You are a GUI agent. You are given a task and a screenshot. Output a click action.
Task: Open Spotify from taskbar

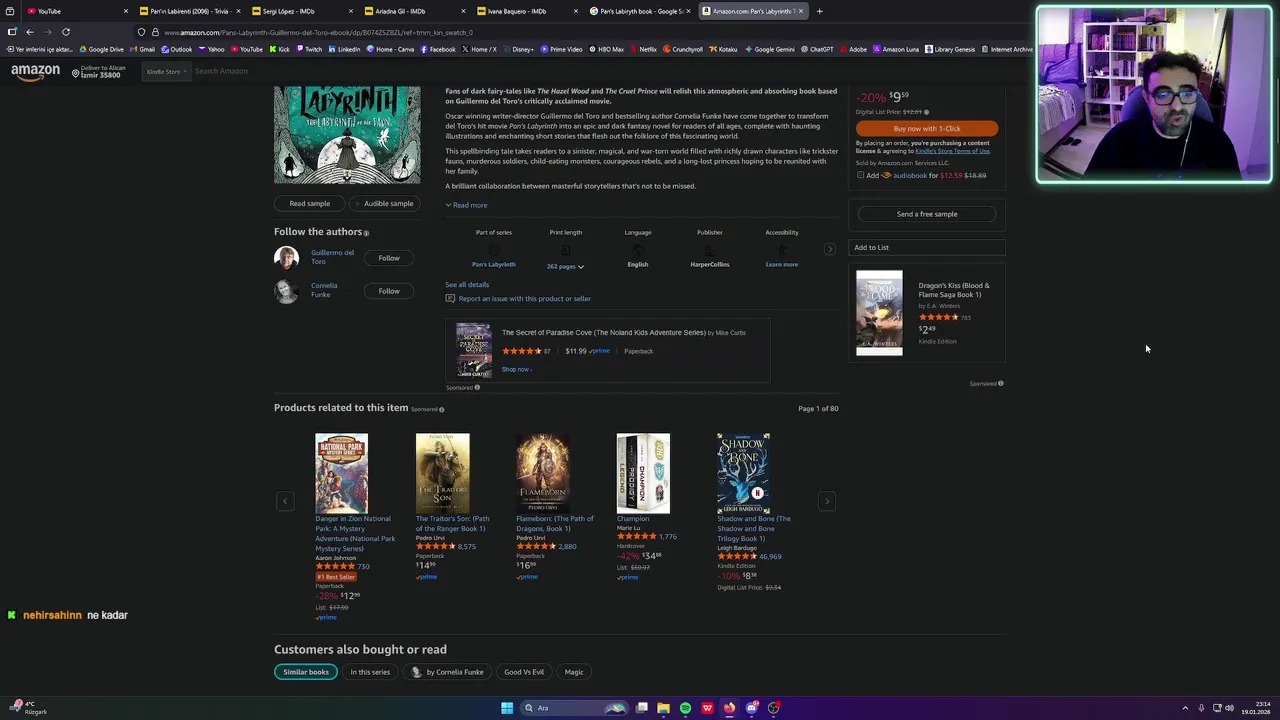coord(685,708)
